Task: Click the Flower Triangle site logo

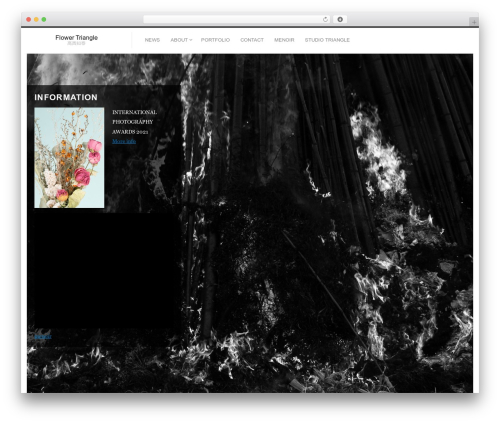Action: click(x=76, y=39)
